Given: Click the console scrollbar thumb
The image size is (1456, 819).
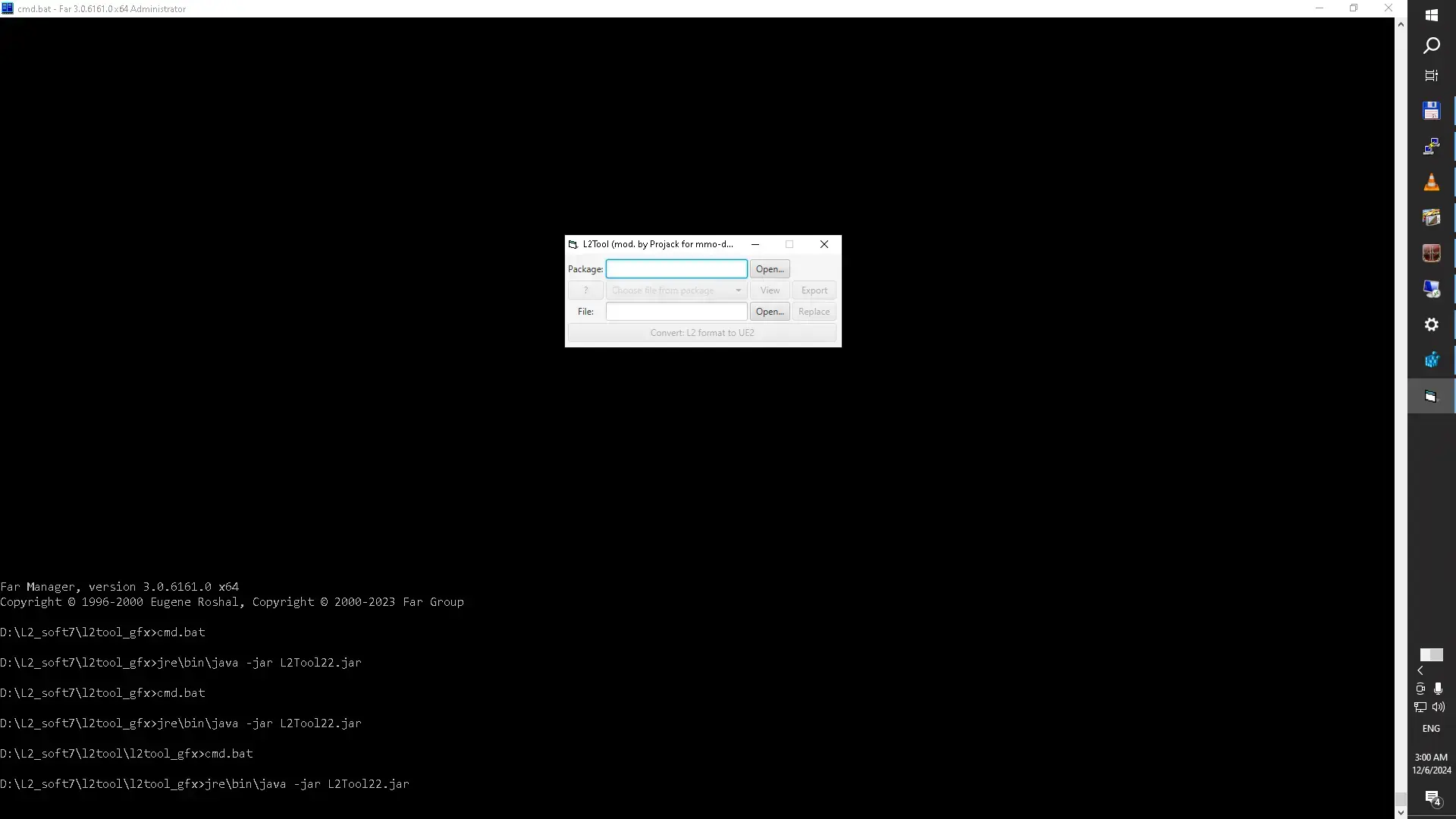Looking at the screenshot, I should tap(1401, 799).
